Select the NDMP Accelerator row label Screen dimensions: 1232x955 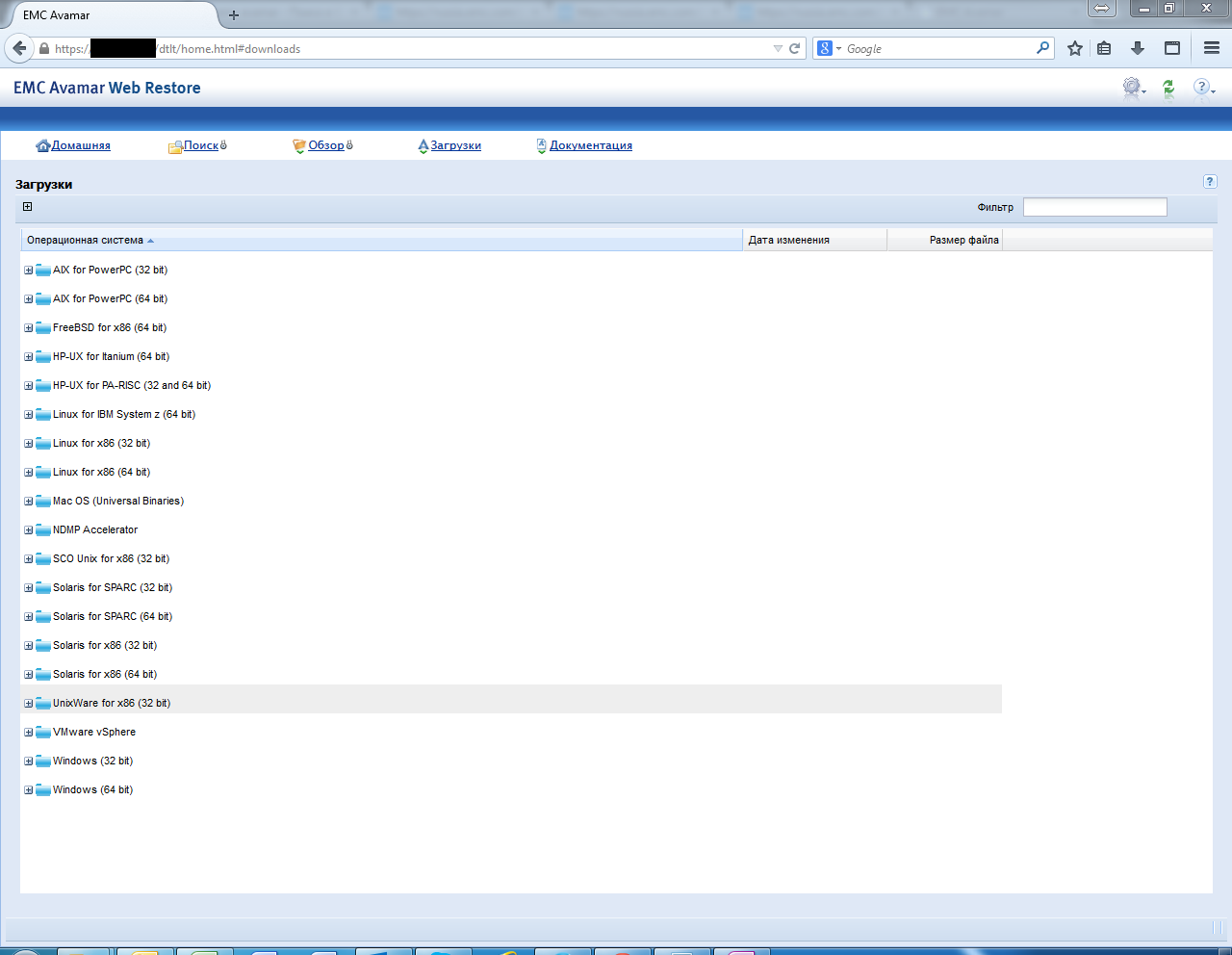[x=95, y=530]
